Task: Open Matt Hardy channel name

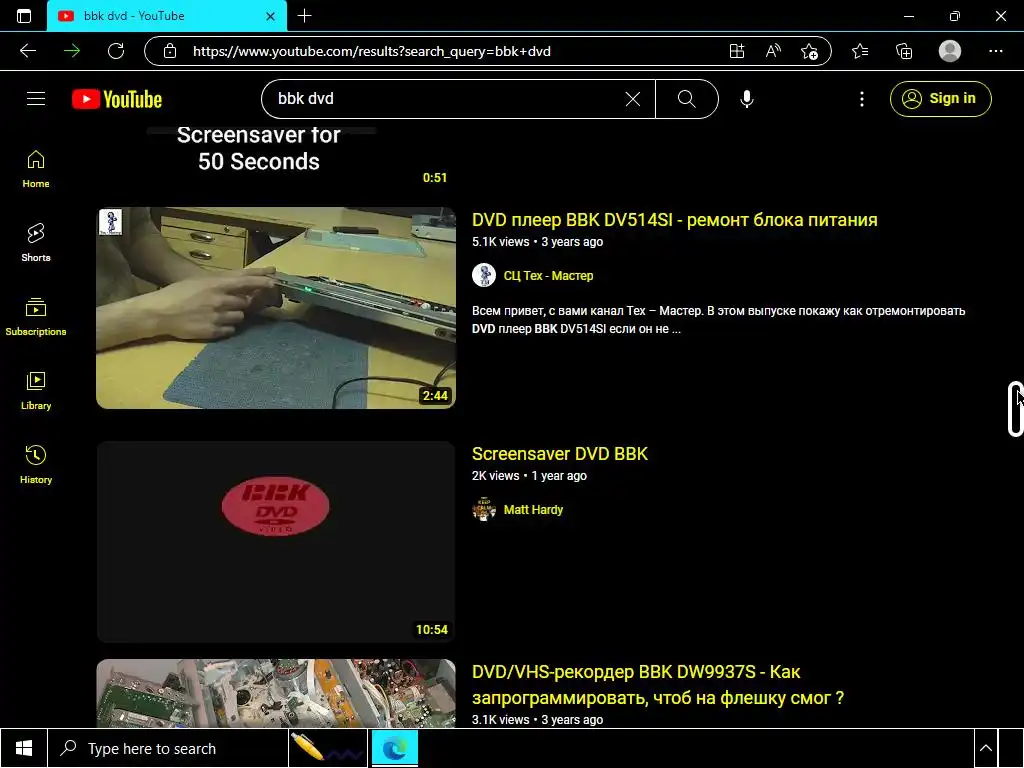Action: click(533, 509)
